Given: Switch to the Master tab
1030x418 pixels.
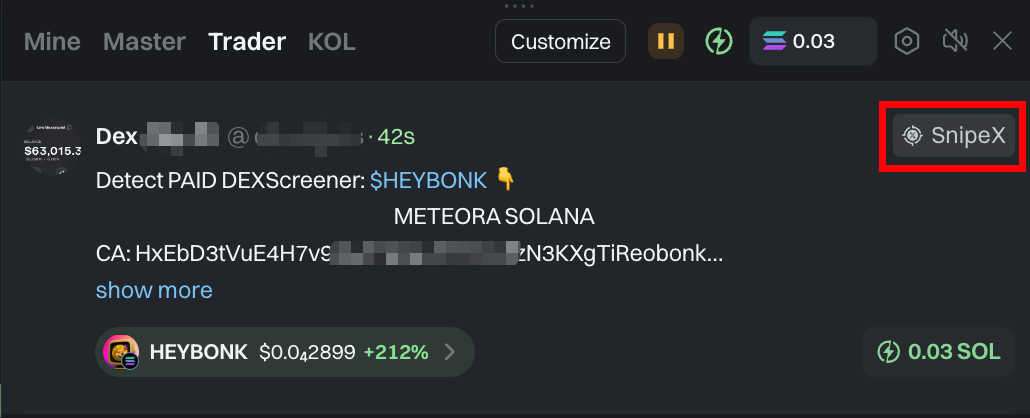Looking at the screenshot, I should 144,42.
